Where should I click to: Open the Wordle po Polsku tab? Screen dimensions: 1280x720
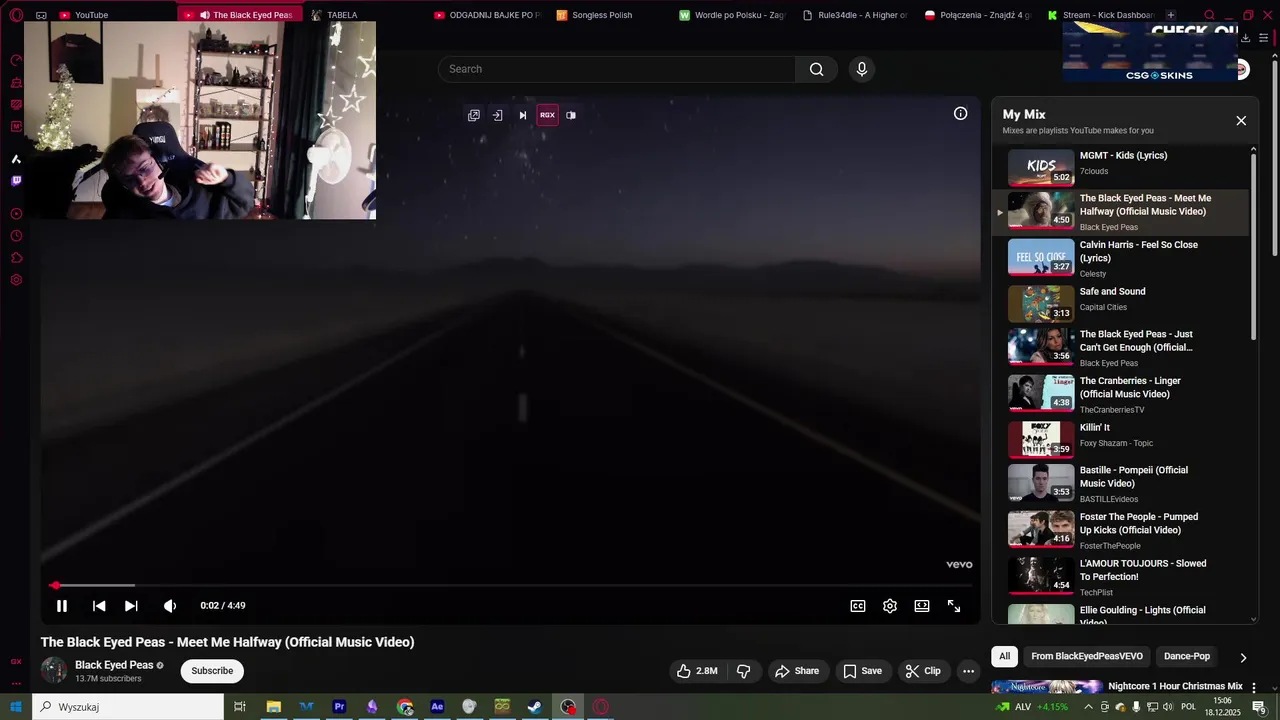click(x=734, y=15)
